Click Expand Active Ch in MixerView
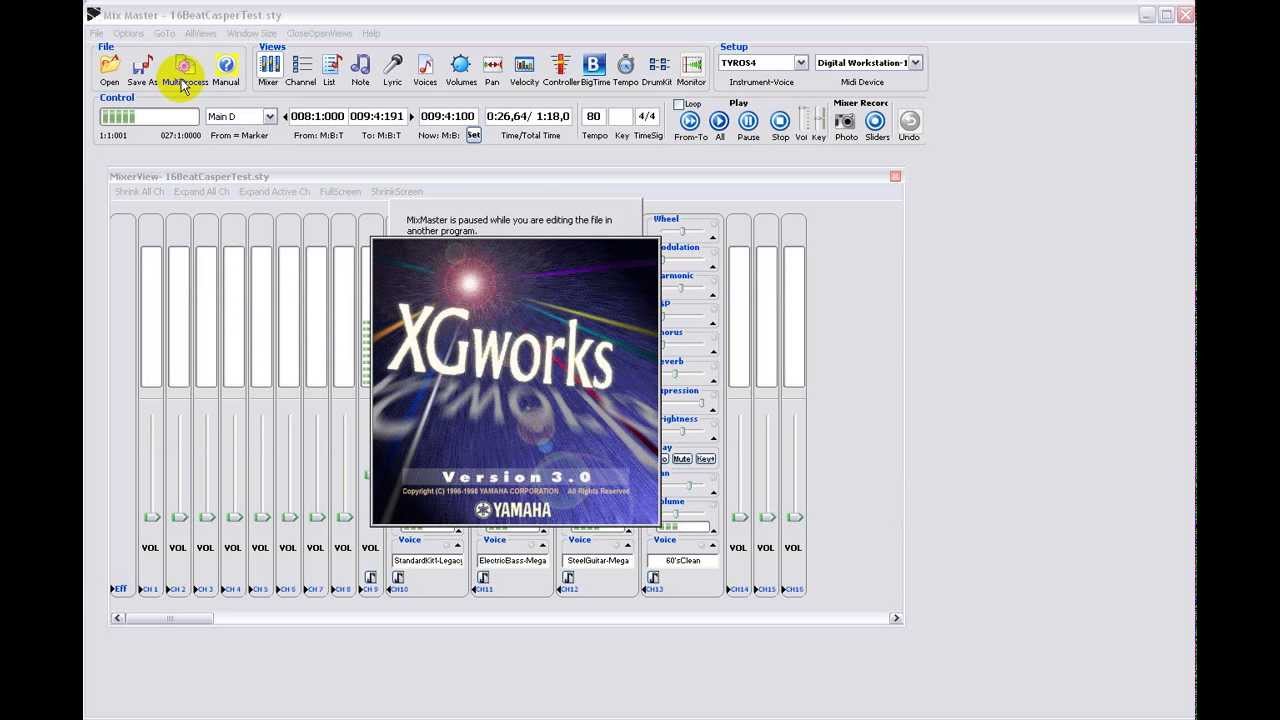This screenshot has width=1280, height=720. [274, 192]
